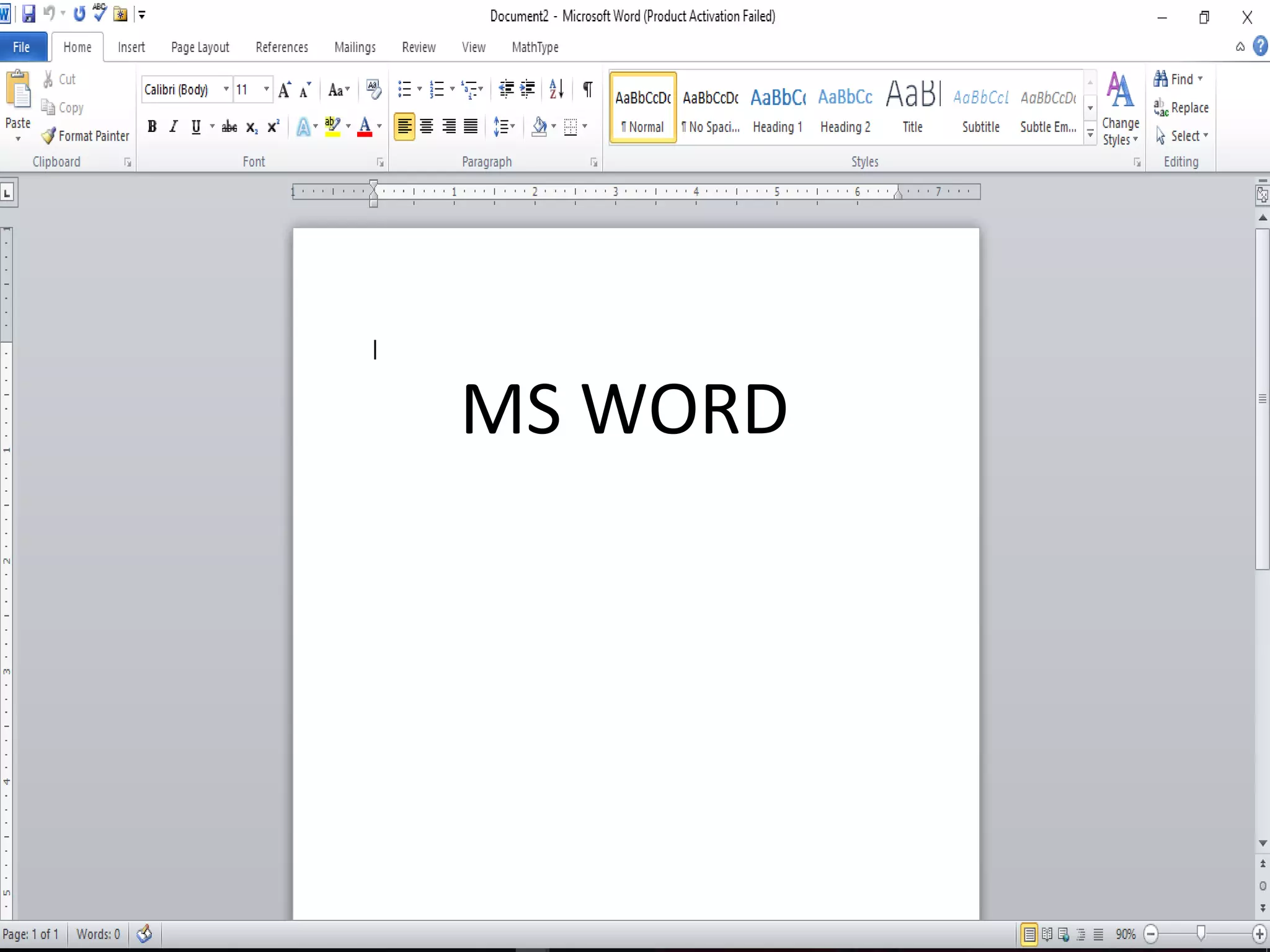
Task: Click the red Font Color button
Action: pos(365,127)
